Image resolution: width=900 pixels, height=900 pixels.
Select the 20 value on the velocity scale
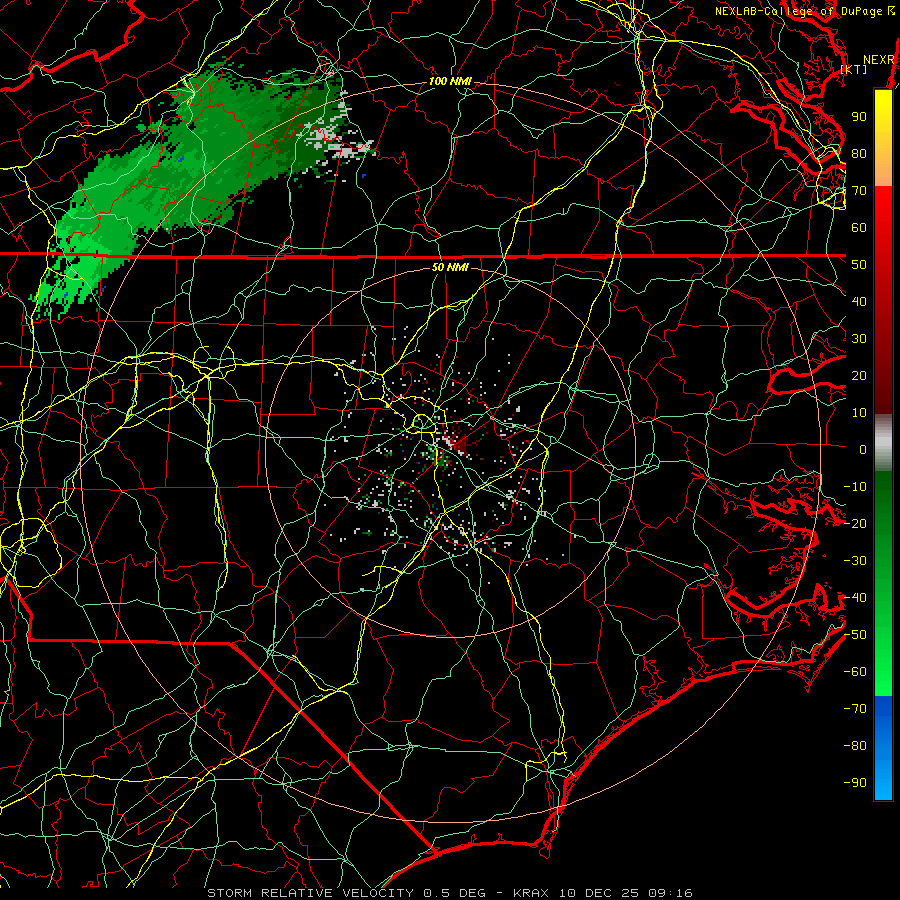pyautogui.click(x=859, y=375)
